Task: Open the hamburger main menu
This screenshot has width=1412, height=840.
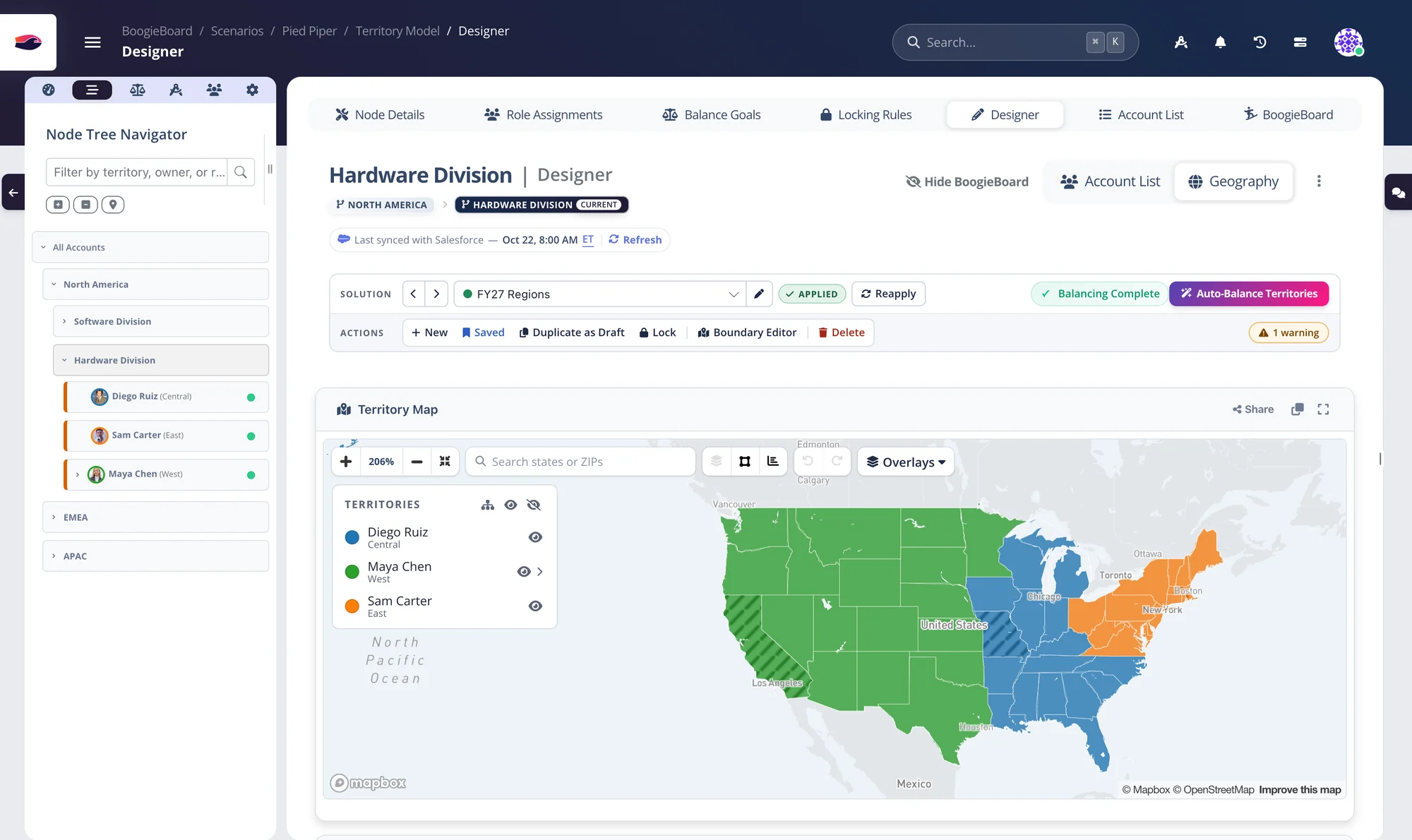Action: coord(92,42)
